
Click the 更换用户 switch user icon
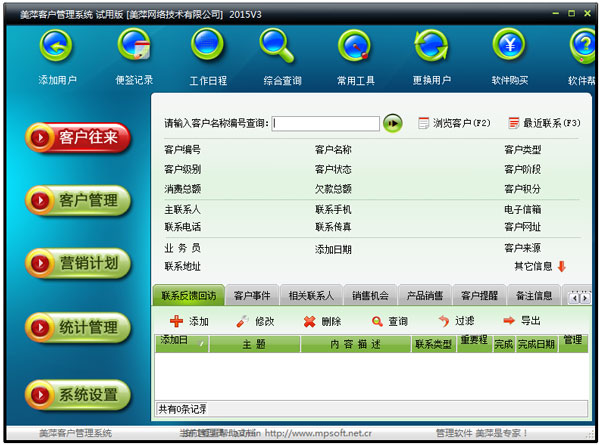(x=431, y=46)
